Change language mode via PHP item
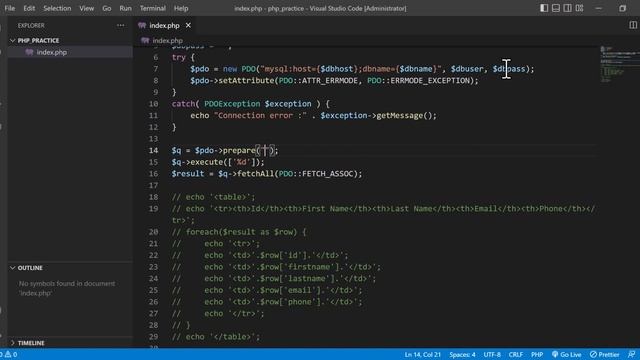The height and width of the screenshot is (360, 640). point(537,354)
